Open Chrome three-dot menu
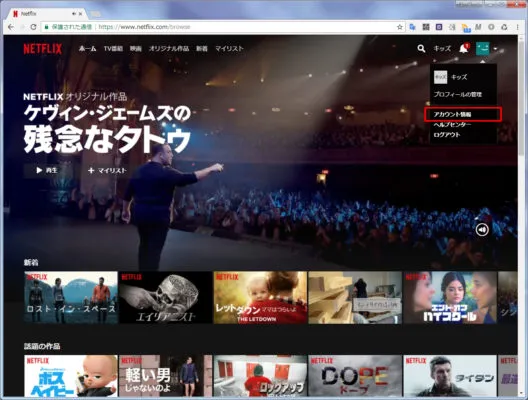Screen dimensions: 528x400 point(517,27)
